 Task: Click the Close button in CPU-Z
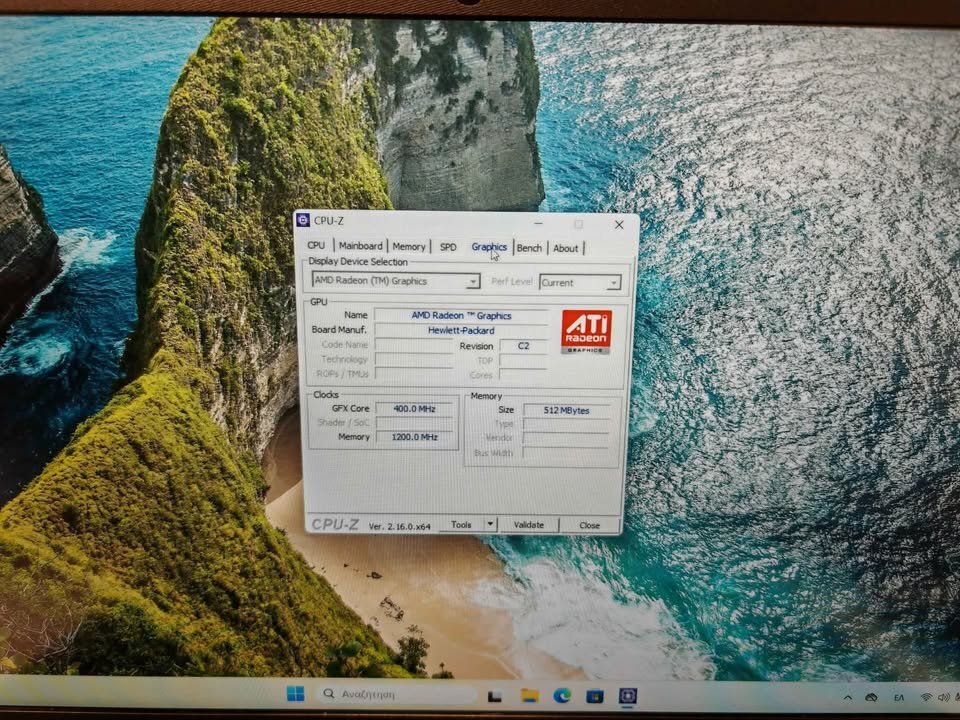[589, 525]
